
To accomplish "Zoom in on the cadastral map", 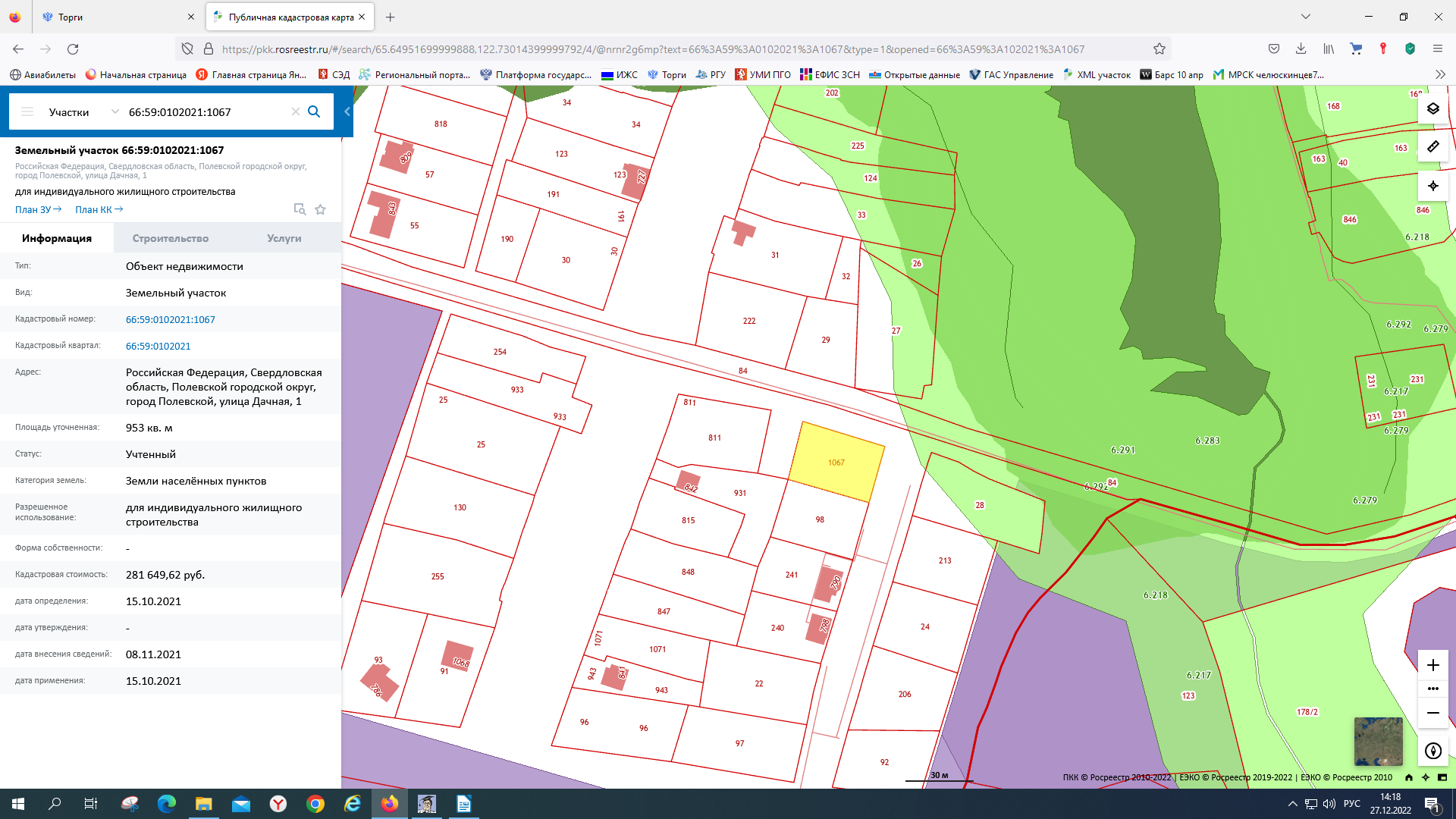I will [x=1432, y=665].
